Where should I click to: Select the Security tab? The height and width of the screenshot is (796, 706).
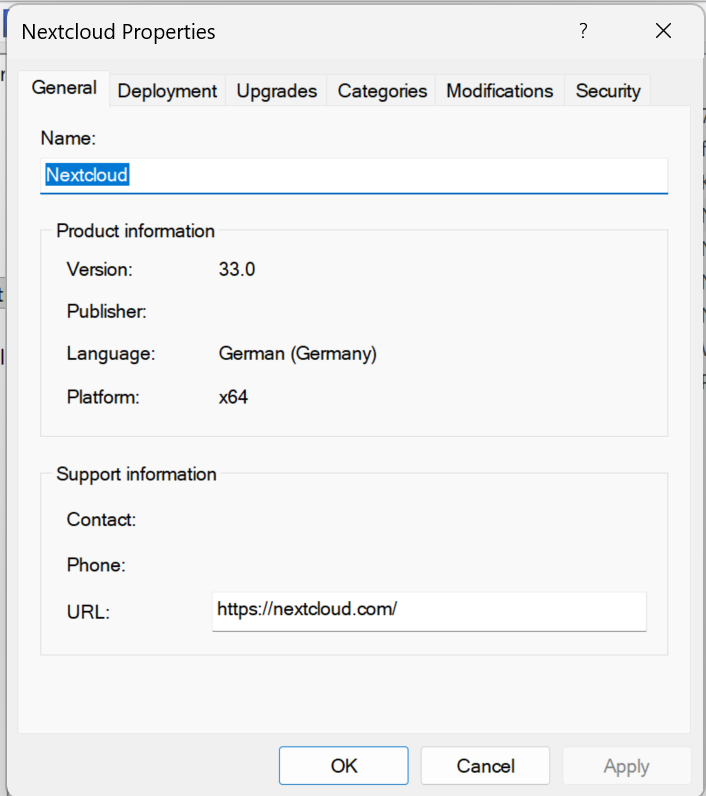click(608, 91)
